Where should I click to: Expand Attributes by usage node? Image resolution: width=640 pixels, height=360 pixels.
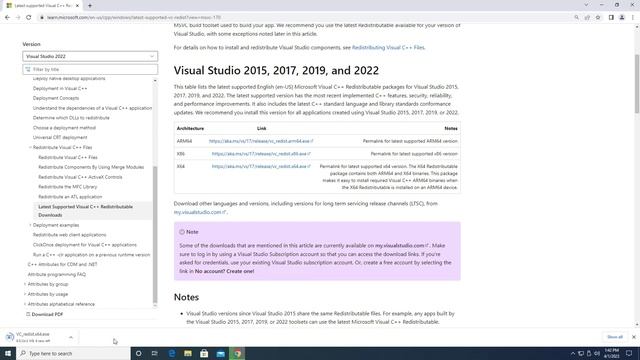pyautogui.click(x=25, y=294)
